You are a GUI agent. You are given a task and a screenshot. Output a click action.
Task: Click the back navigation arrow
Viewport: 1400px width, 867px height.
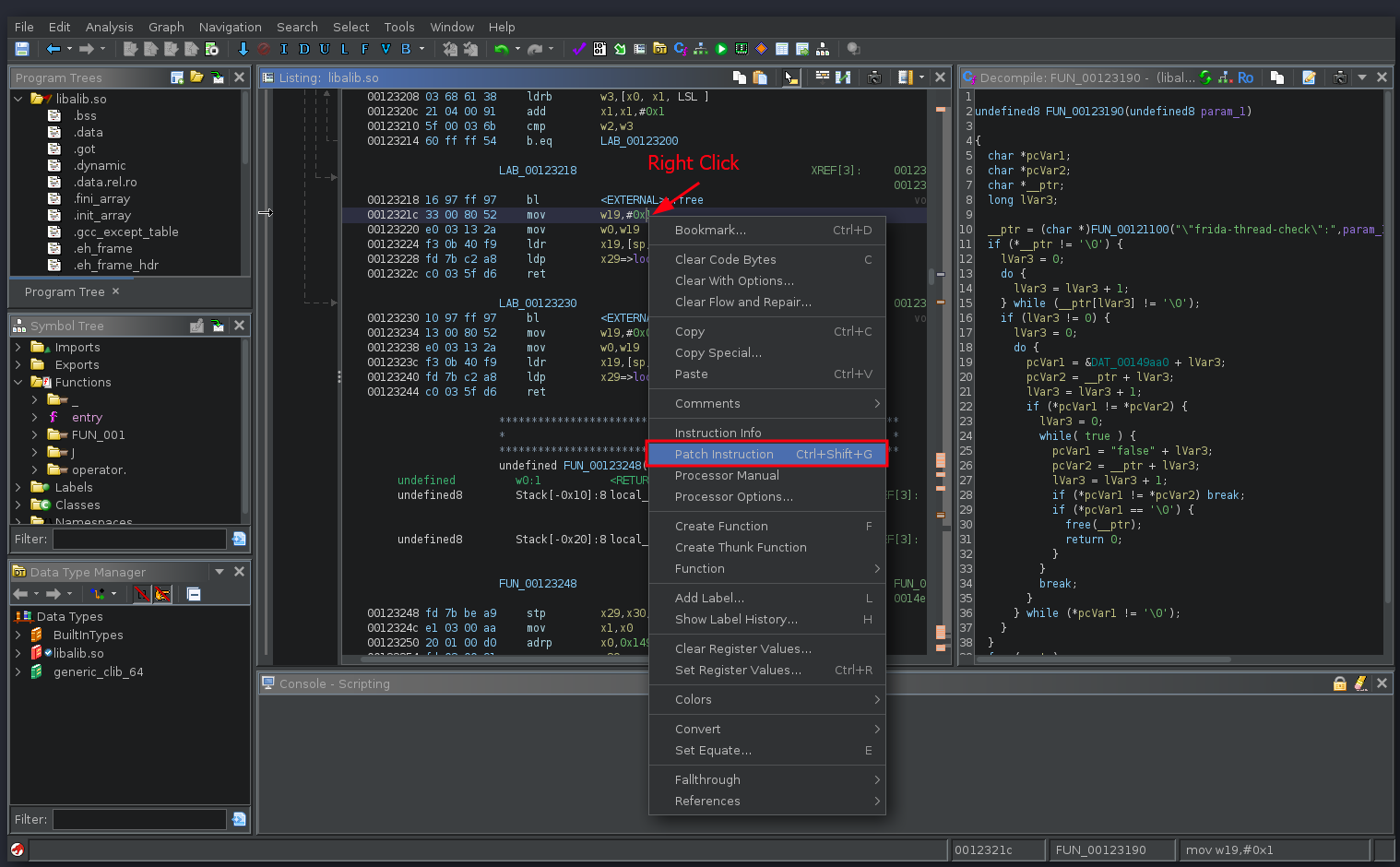(x=54, y=49)
